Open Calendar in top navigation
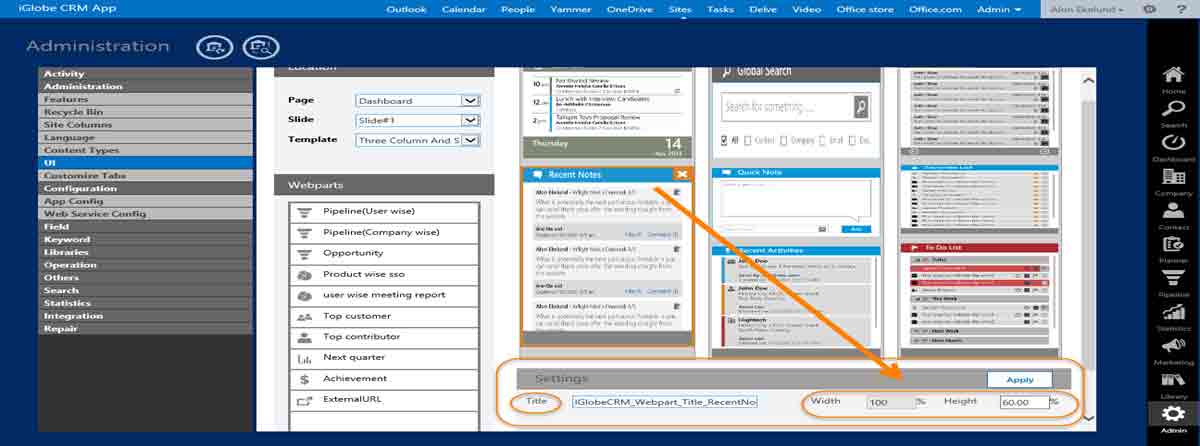 [464, 9]
